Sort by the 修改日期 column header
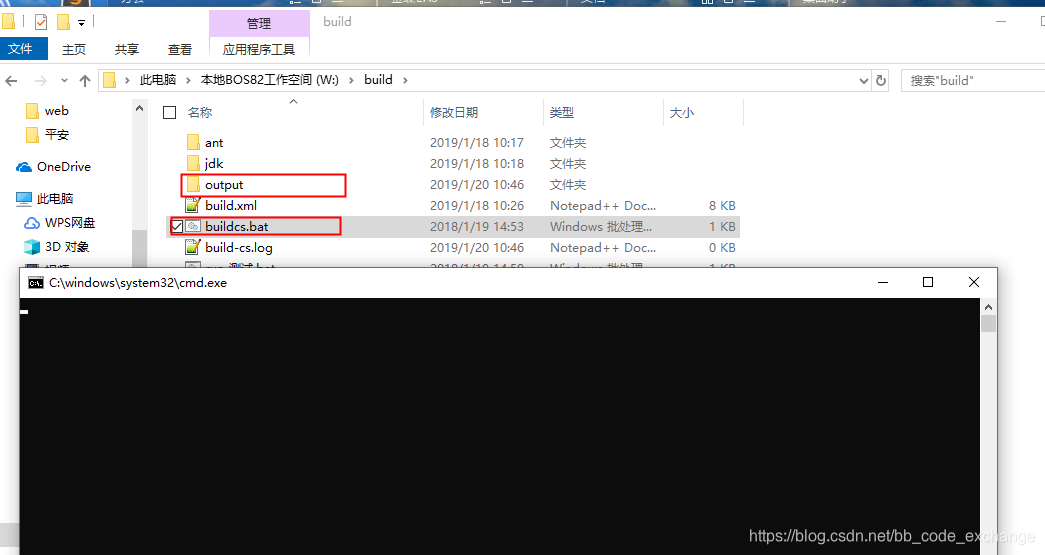The height and width of the screenshot is (555, 1045). (454, 113)
